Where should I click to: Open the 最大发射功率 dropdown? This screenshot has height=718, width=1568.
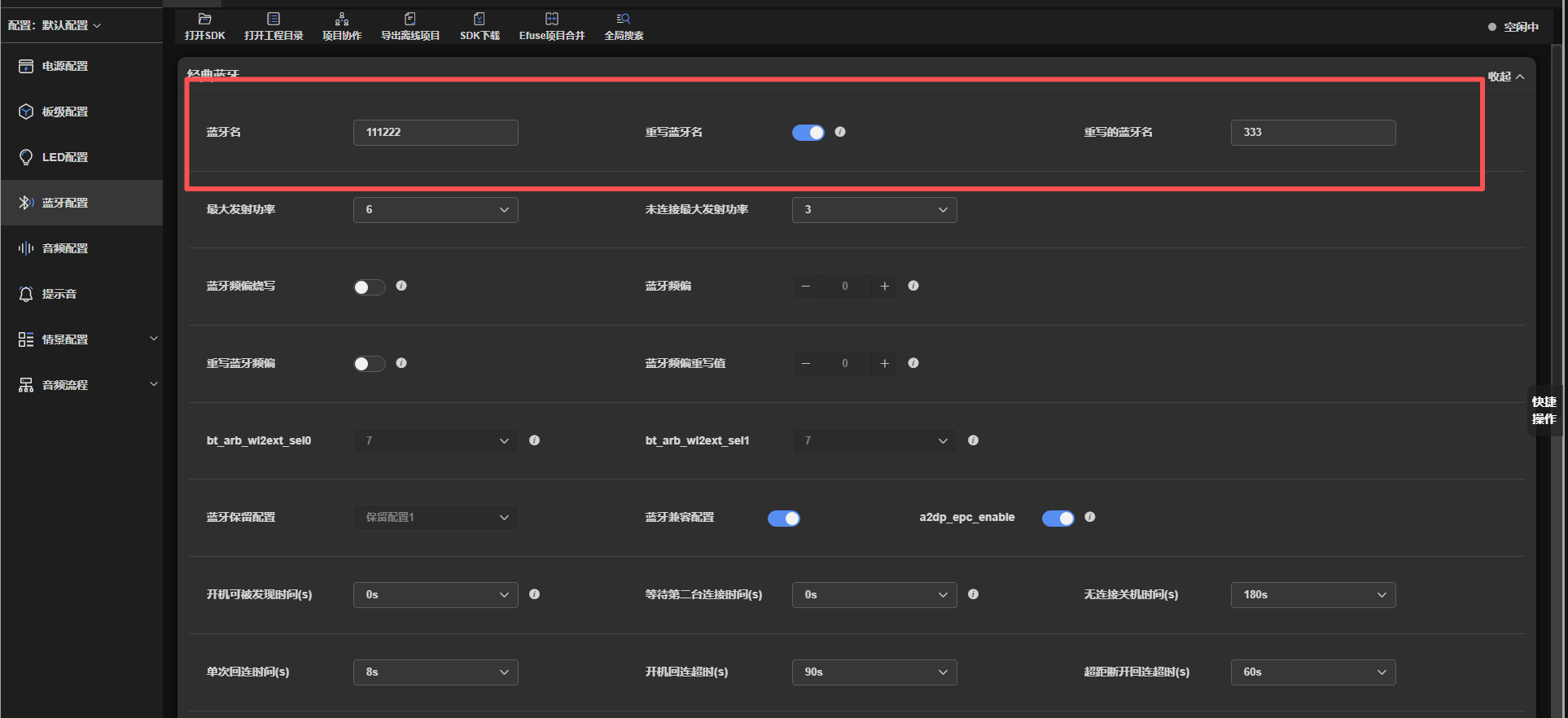(436, 210)
